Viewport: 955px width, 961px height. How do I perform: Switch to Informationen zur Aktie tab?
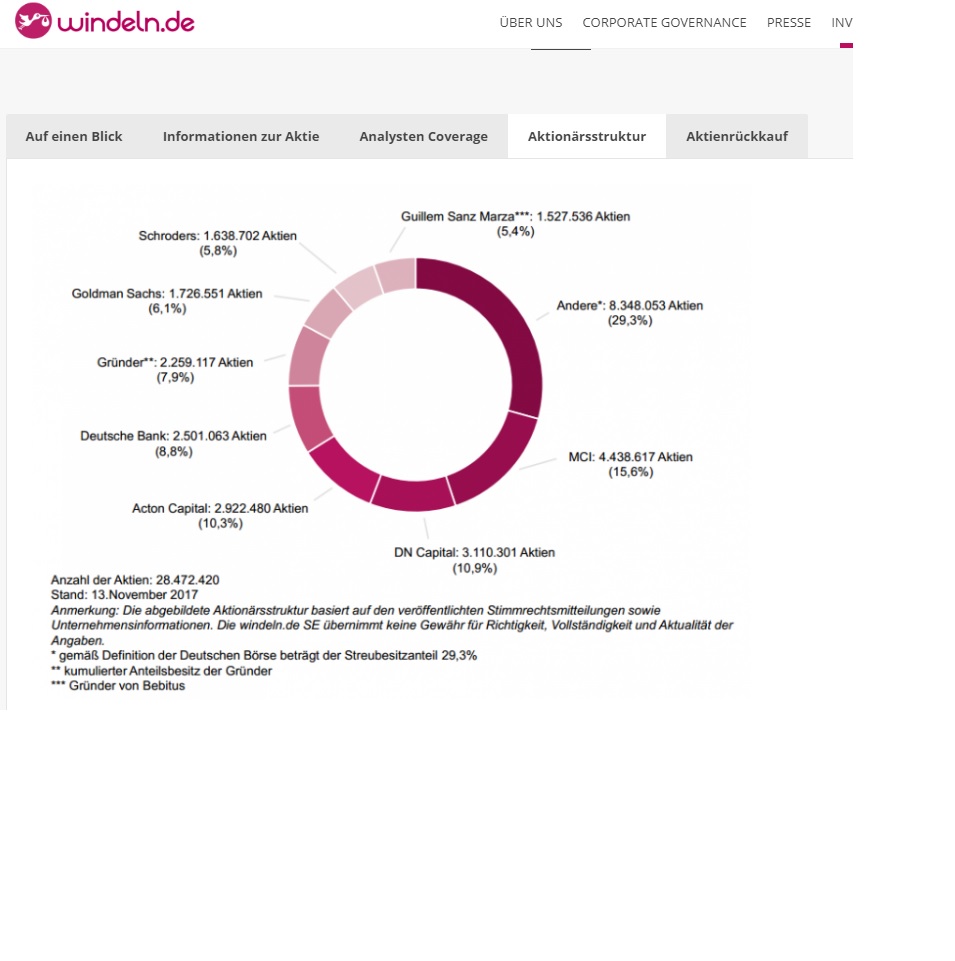tap(241, 135)
